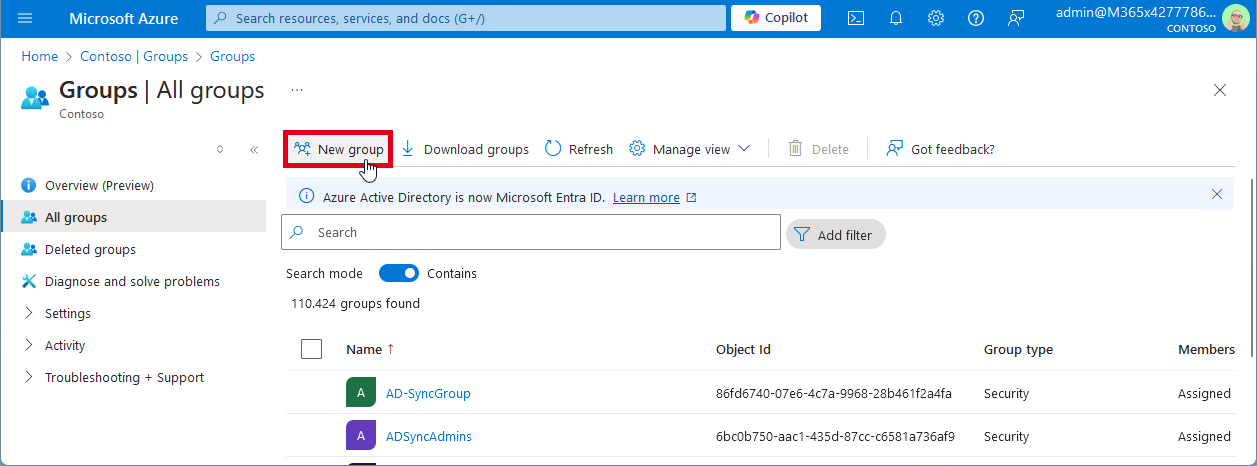Click the ADSyncAdmins purple avatar icon
Viewport: 1257px width, 466px height.
(x=361, y=436)
